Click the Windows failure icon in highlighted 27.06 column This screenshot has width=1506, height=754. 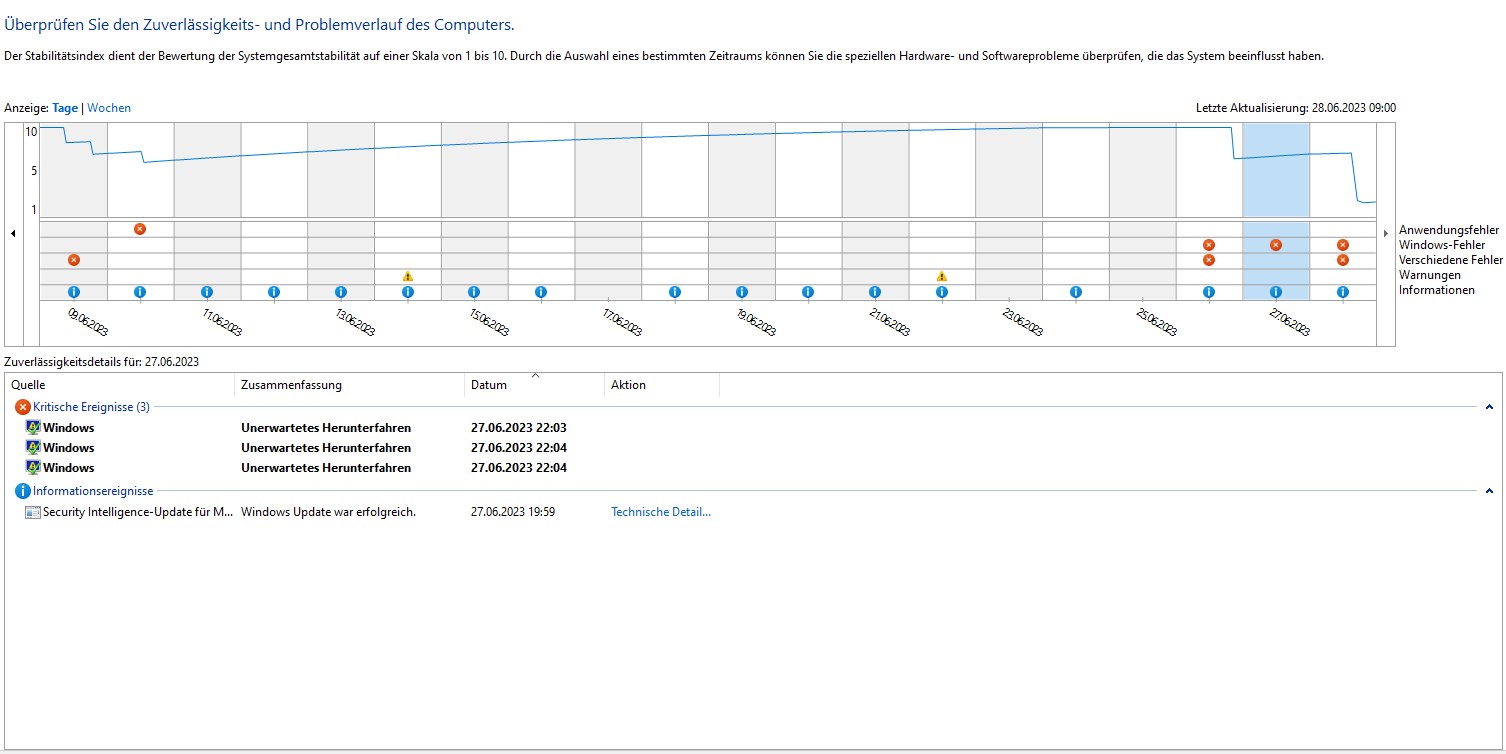1276,245
